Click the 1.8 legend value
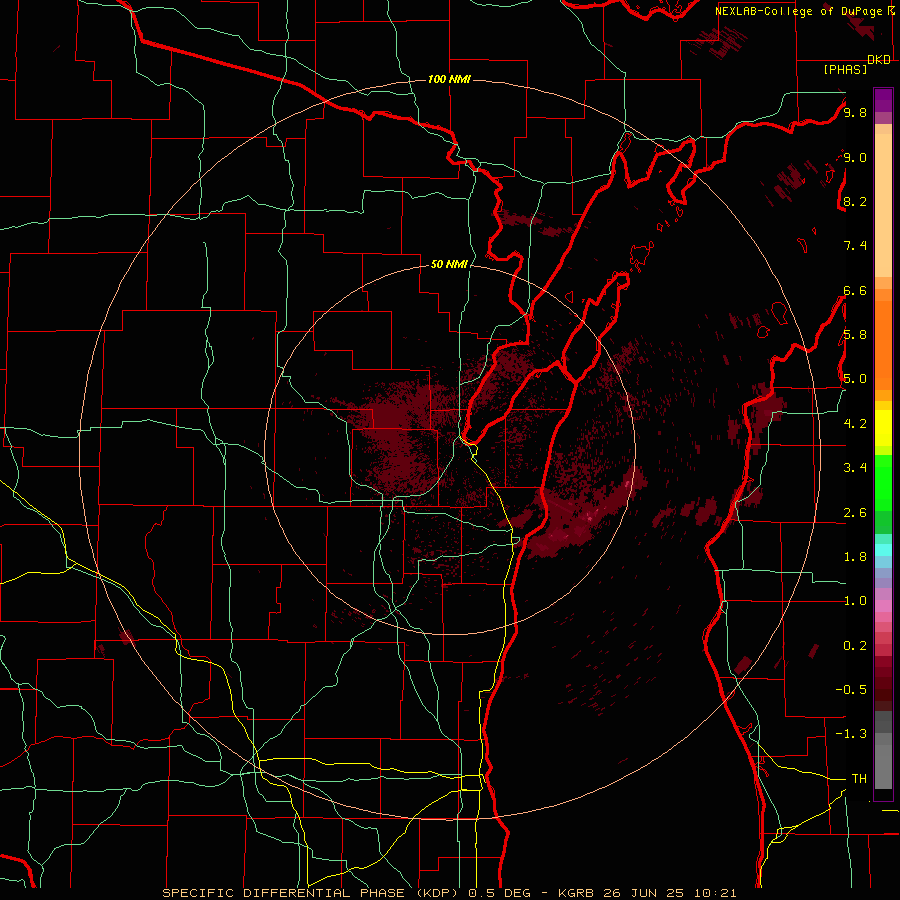900x900 pixels. [855, 557]
